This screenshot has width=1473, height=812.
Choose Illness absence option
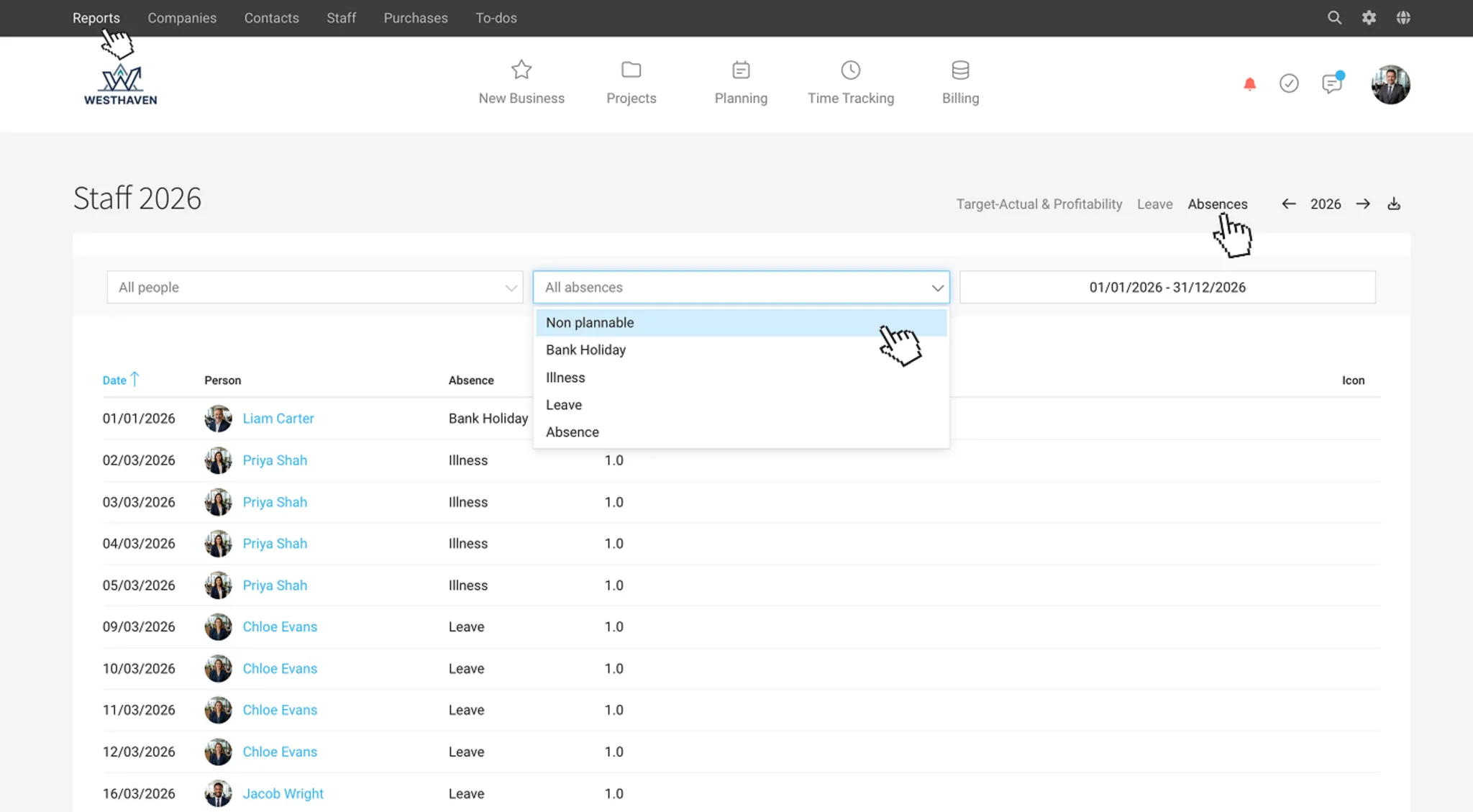741,378
